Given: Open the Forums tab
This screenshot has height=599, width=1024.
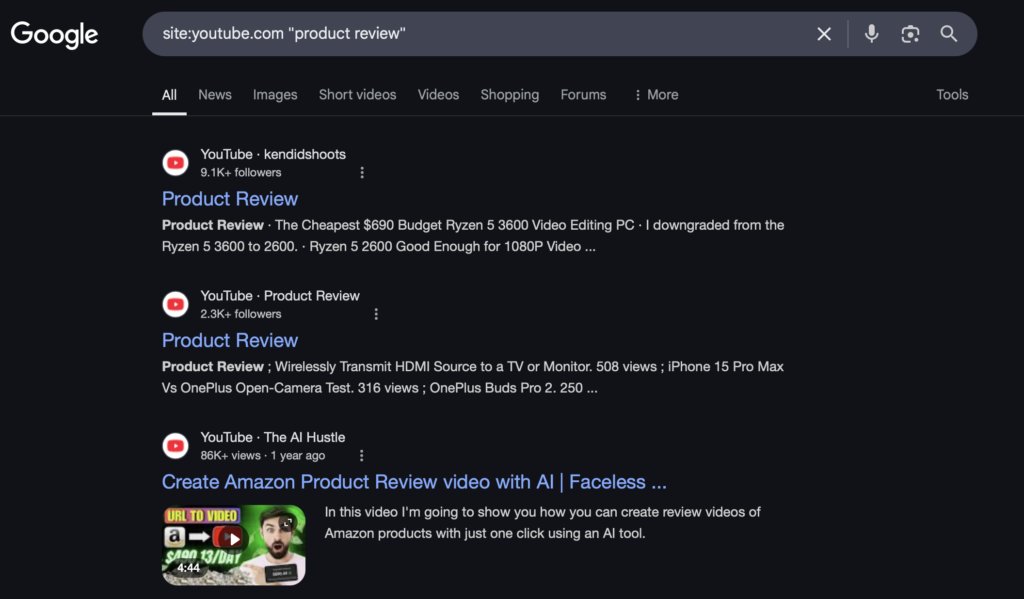Looking at the screenshot, I should point(583,95).
